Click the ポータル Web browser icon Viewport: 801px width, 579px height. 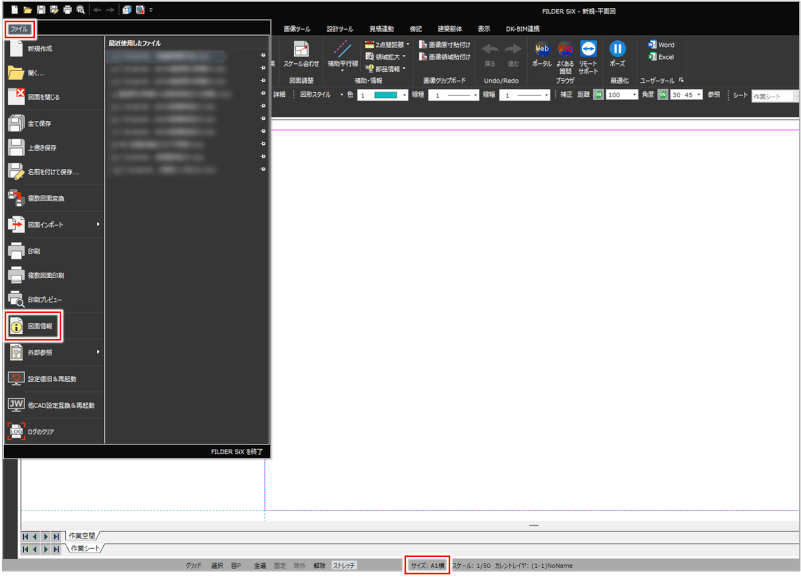coord(542,51)
